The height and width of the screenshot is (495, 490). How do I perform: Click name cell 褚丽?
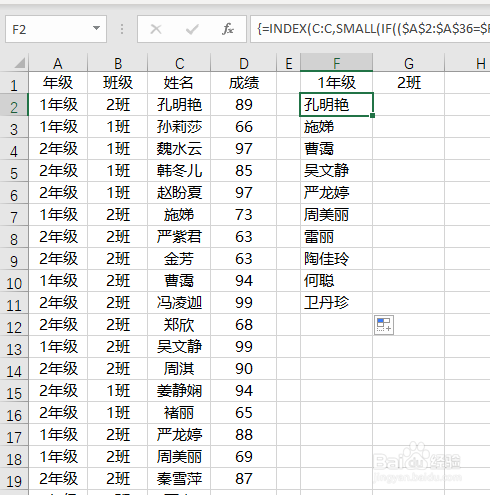coord(179,413)
